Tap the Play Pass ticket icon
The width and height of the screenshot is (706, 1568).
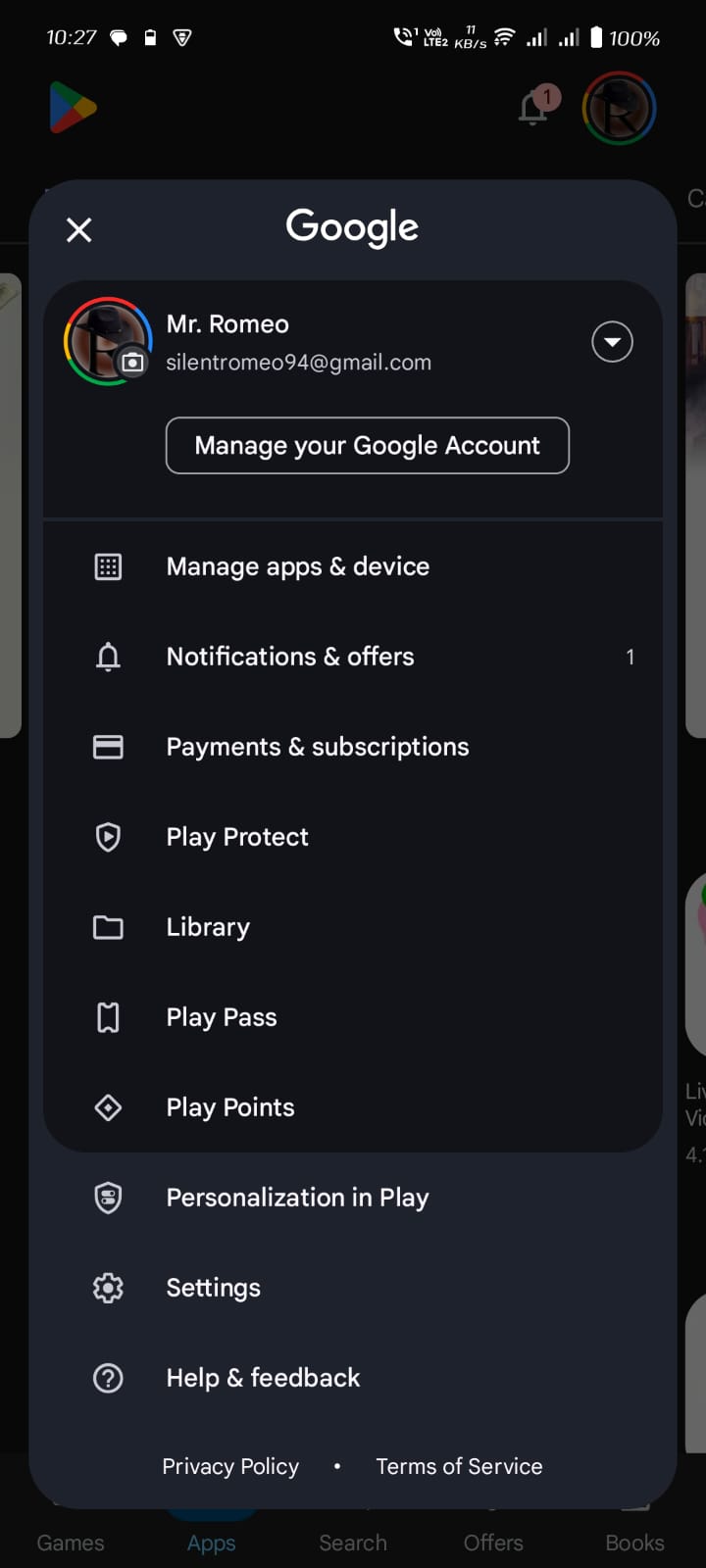[x=108, y=1017]
